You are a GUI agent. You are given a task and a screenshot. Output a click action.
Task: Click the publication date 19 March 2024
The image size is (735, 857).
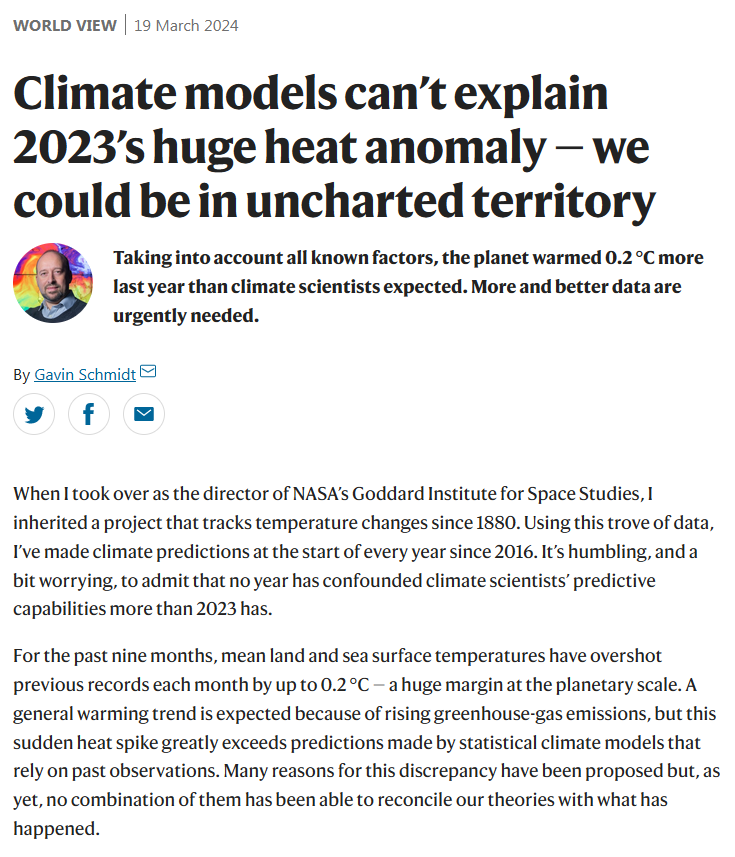tap(185, 25)
